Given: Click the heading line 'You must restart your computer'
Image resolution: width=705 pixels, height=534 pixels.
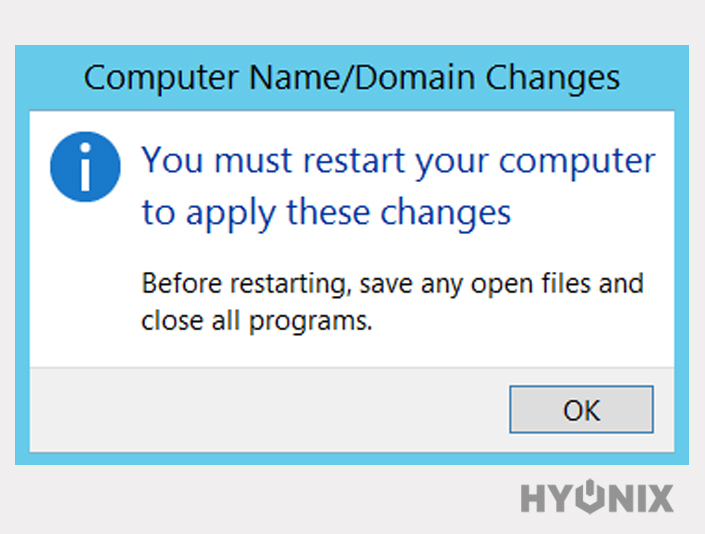Looking at the screenshot, I should pos(398,162).
